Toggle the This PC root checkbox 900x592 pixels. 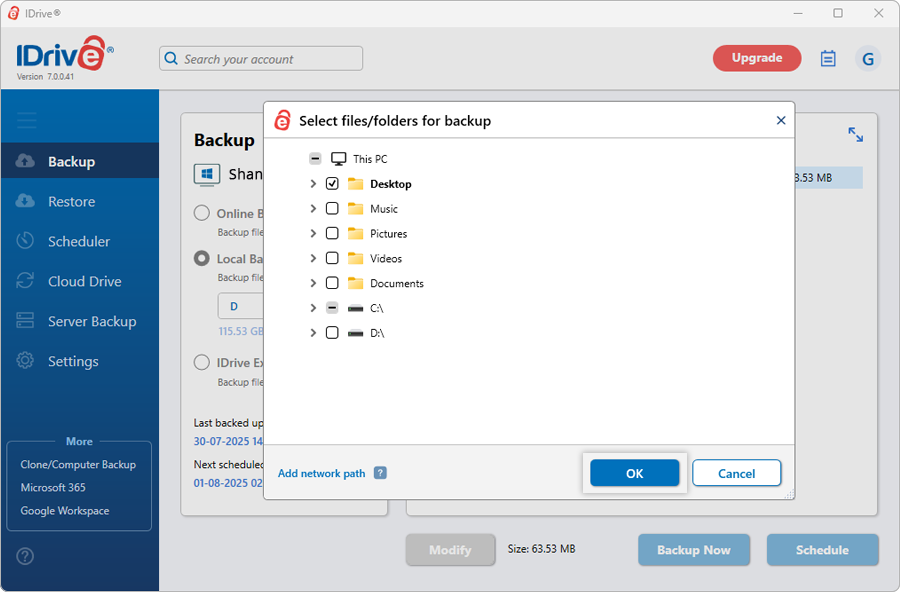click(315, 158)
